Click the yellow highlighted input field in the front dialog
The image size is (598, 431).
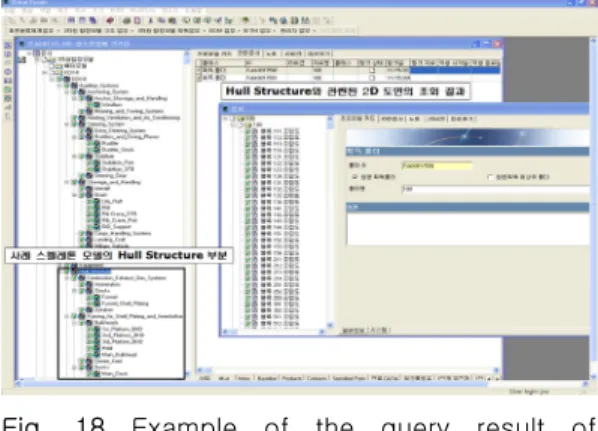tap(437, 166)
